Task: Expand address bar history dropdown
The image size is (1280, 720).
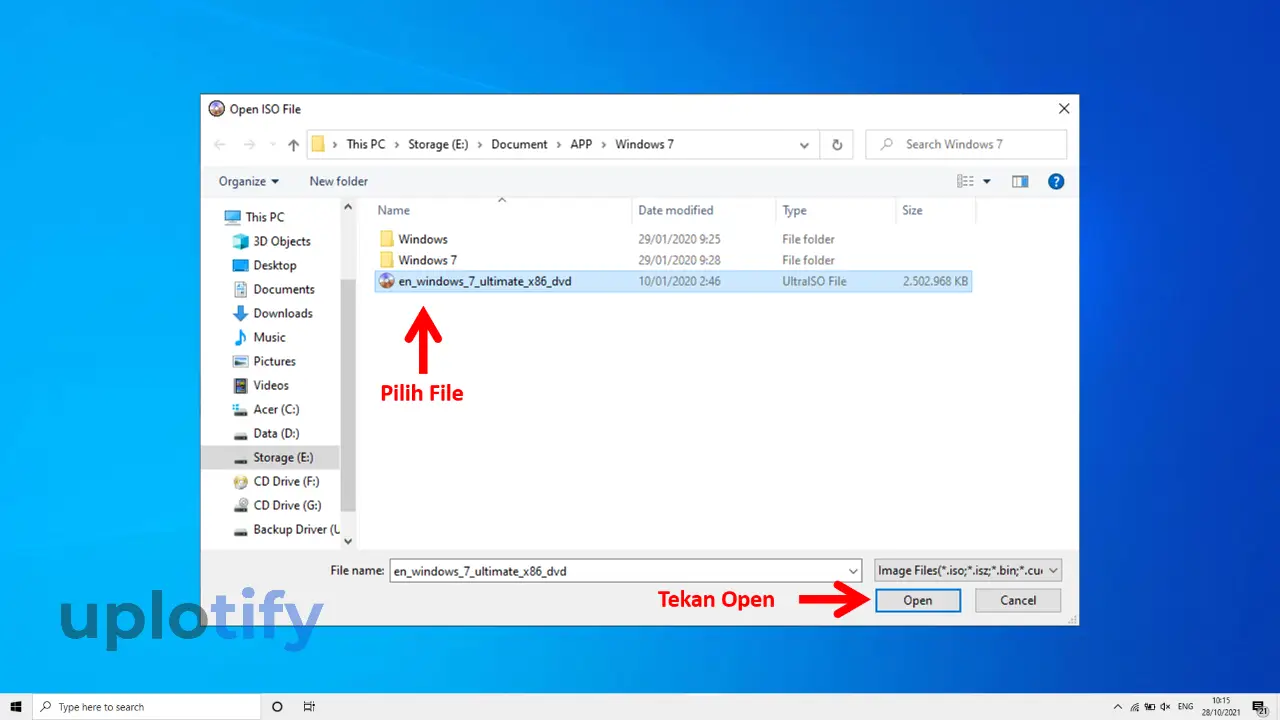Action: pyautogui.click(x=804, y=145)
